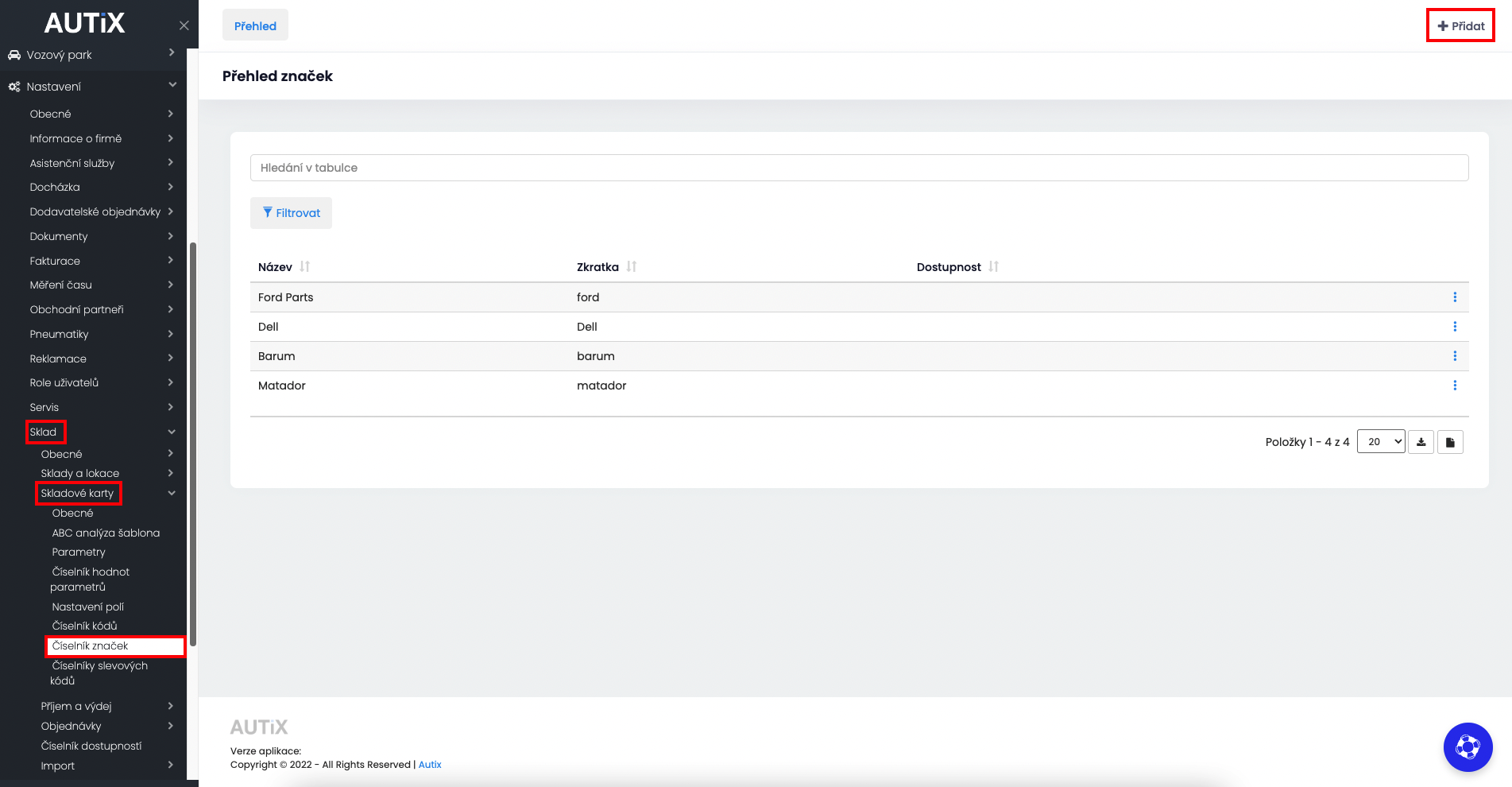Image resolution: width=1512 pixels, height=787 pixels.
Task: Collapse the Skladové karty chevron
Action: [x=172, y=493]
